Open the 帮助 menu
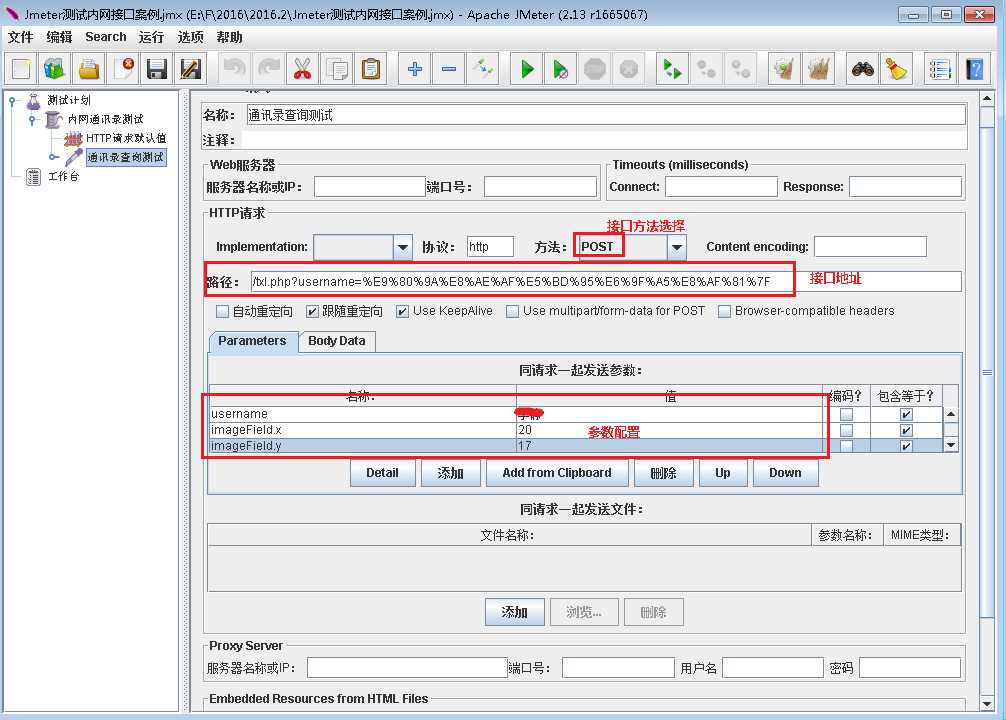Screen dimensions: 1006x720 click(229, 37)
